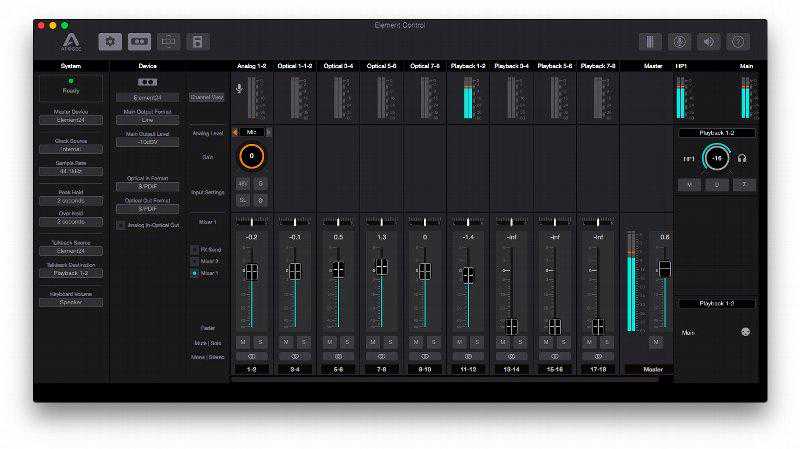Click the help question mark icon
This screenshot has width=800, height=449.
(738, 42)
